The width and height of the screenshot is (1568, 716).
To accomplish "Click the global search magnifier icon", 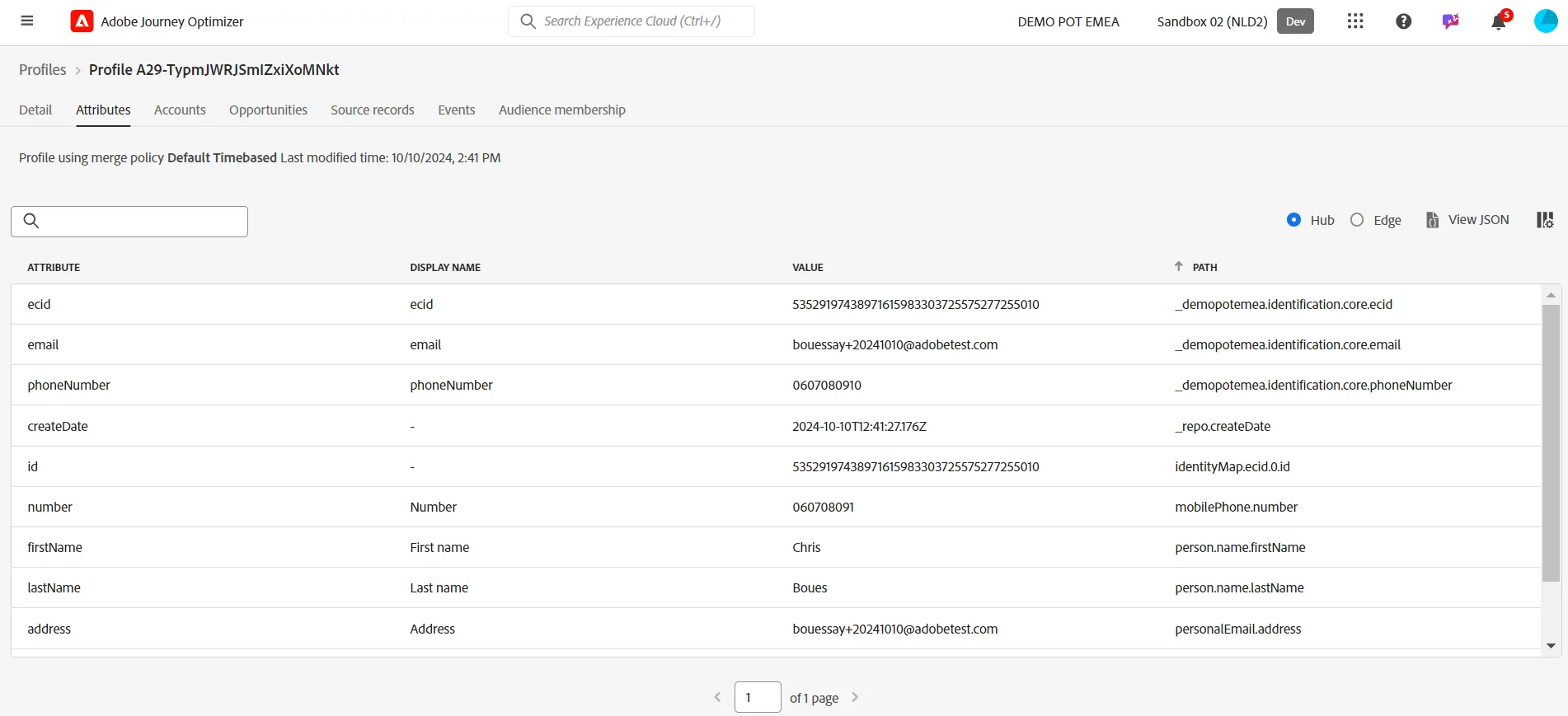I will click(x=528, y=21).
